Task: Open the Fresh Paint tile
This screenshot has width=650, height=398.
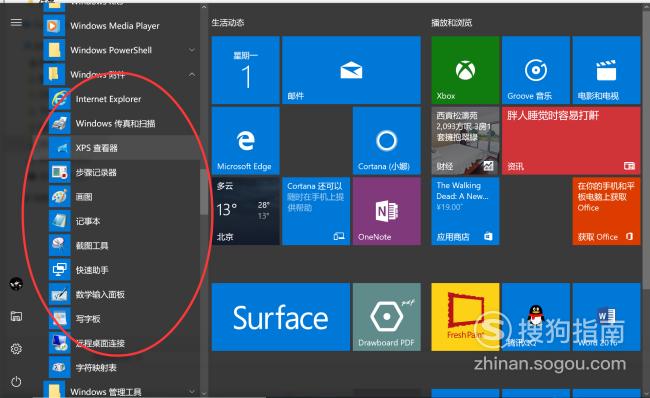Action: coord(465,317)
